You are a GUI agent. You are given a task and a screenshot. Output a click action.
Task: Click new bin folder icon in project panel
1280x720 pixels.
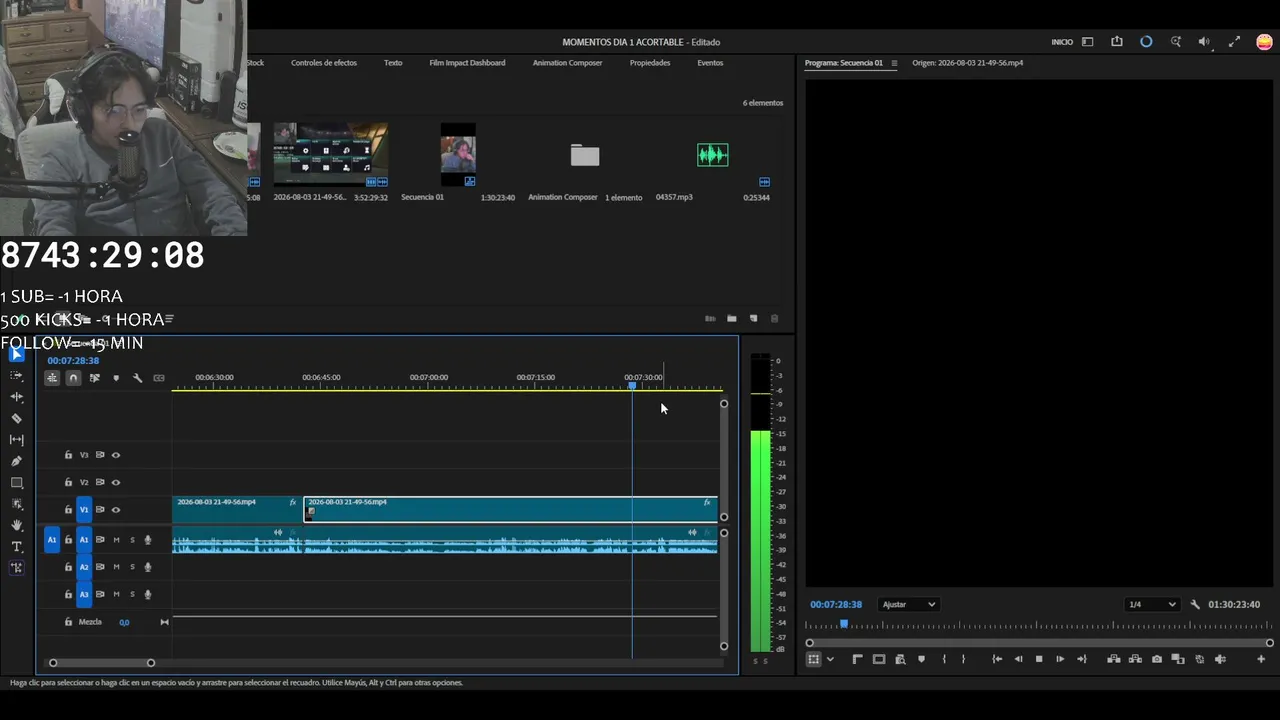[732, 318]
